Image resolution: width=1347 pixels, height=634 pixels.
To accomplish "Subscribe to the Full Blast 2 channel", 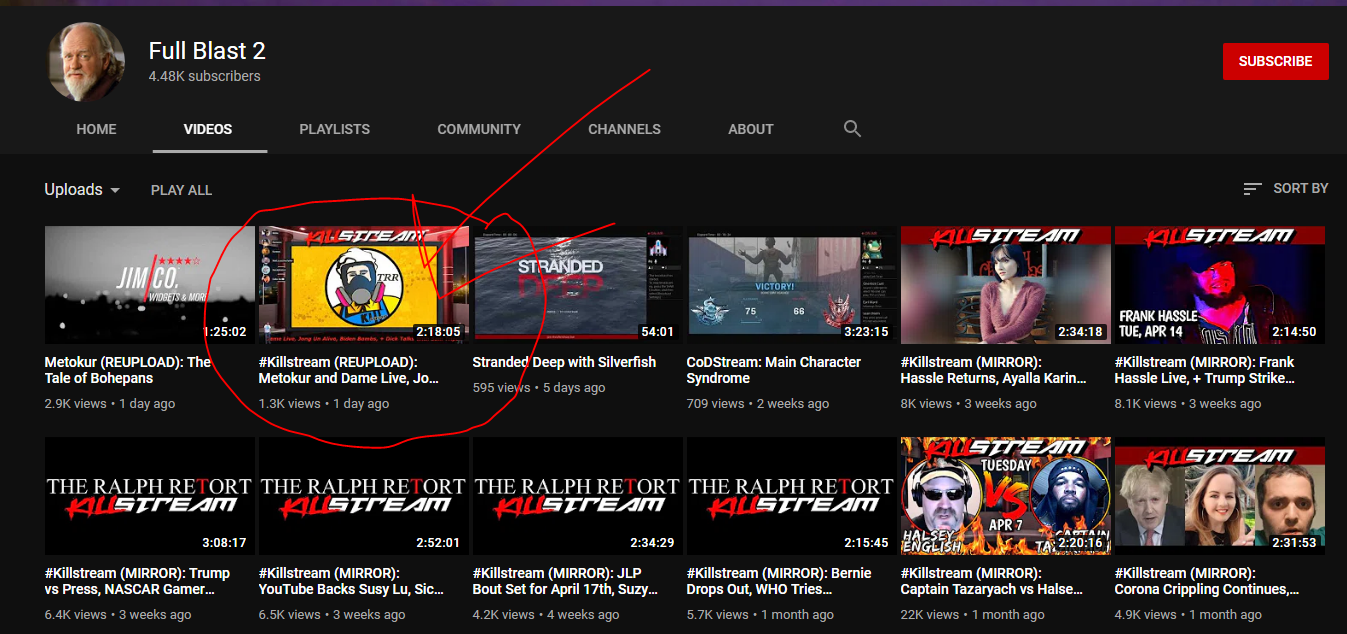I will 1275,61.
